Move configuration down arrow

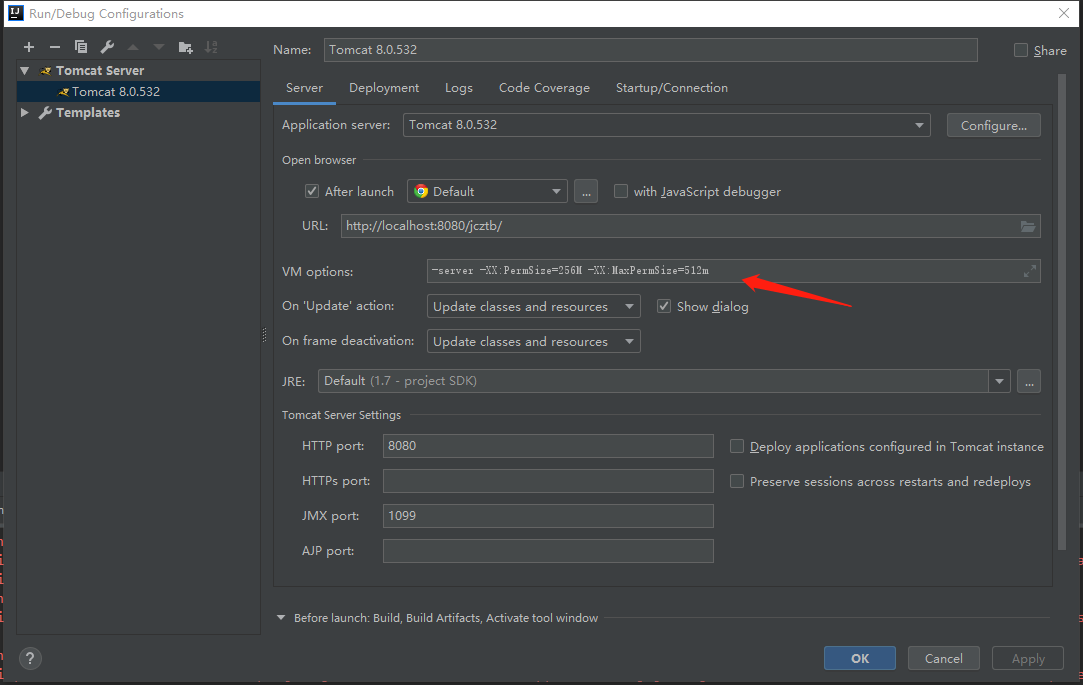coord(159,47)
